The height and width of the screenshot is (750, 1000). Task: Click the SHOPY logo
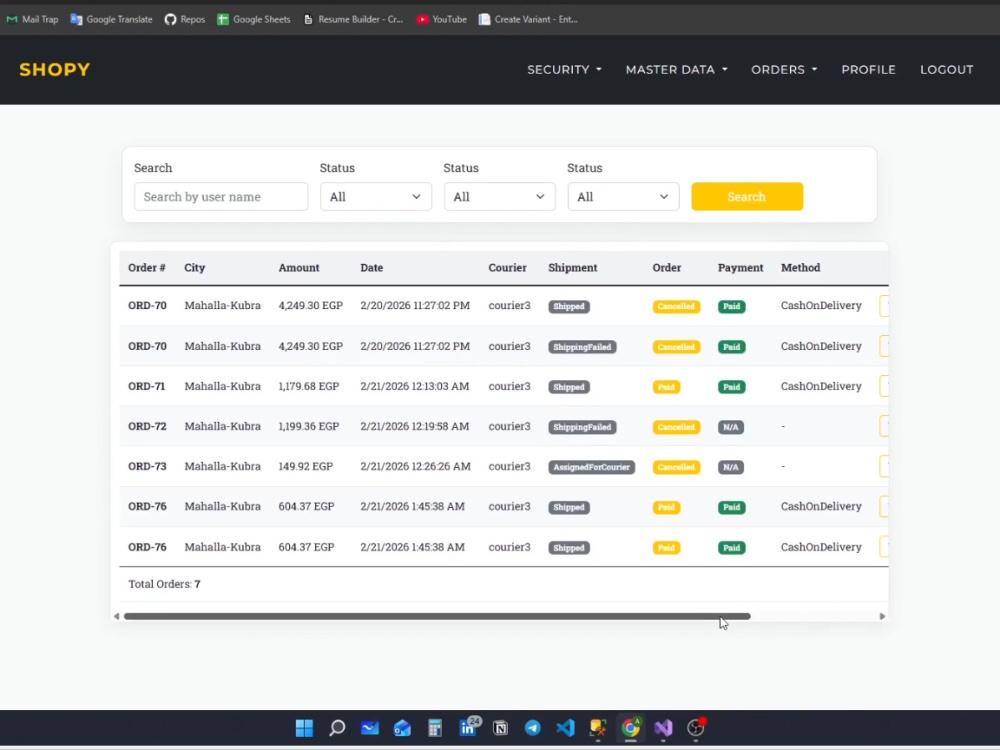point(55,70)
